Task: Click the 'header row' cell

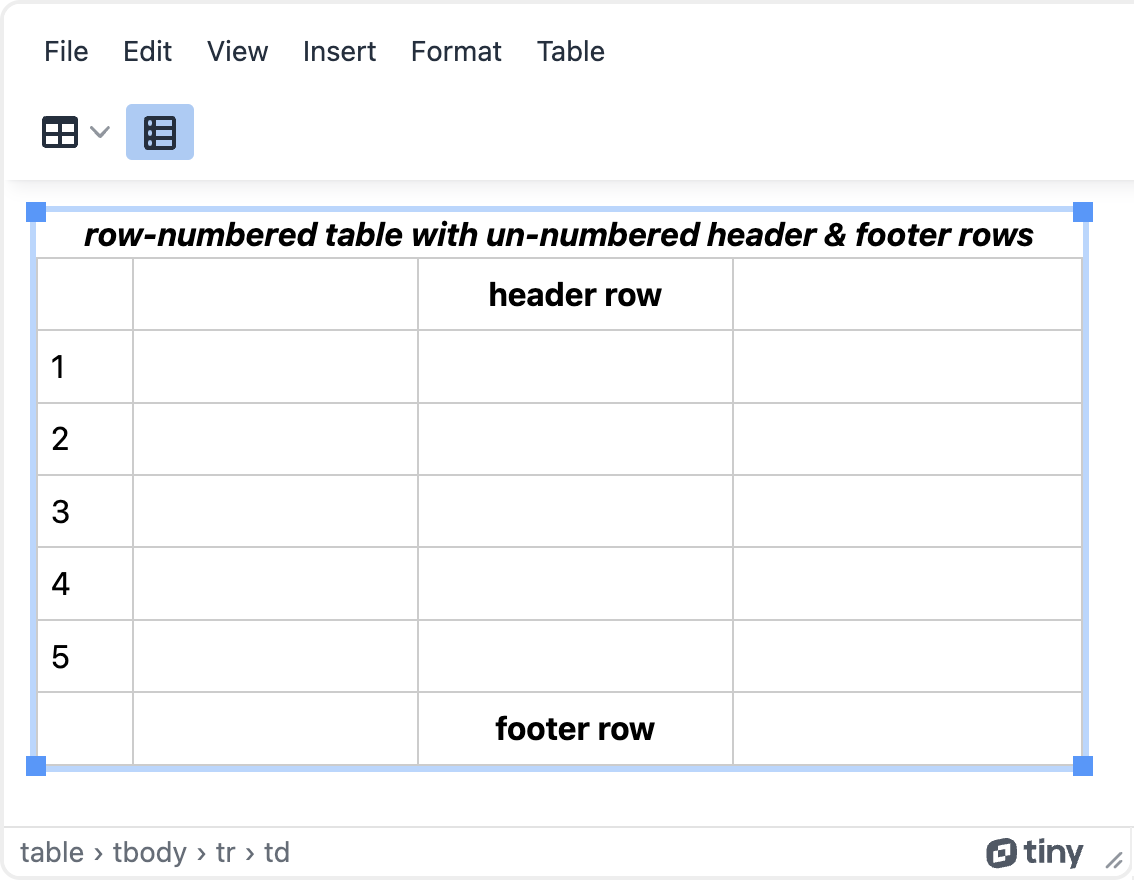Action: point(574,294)
